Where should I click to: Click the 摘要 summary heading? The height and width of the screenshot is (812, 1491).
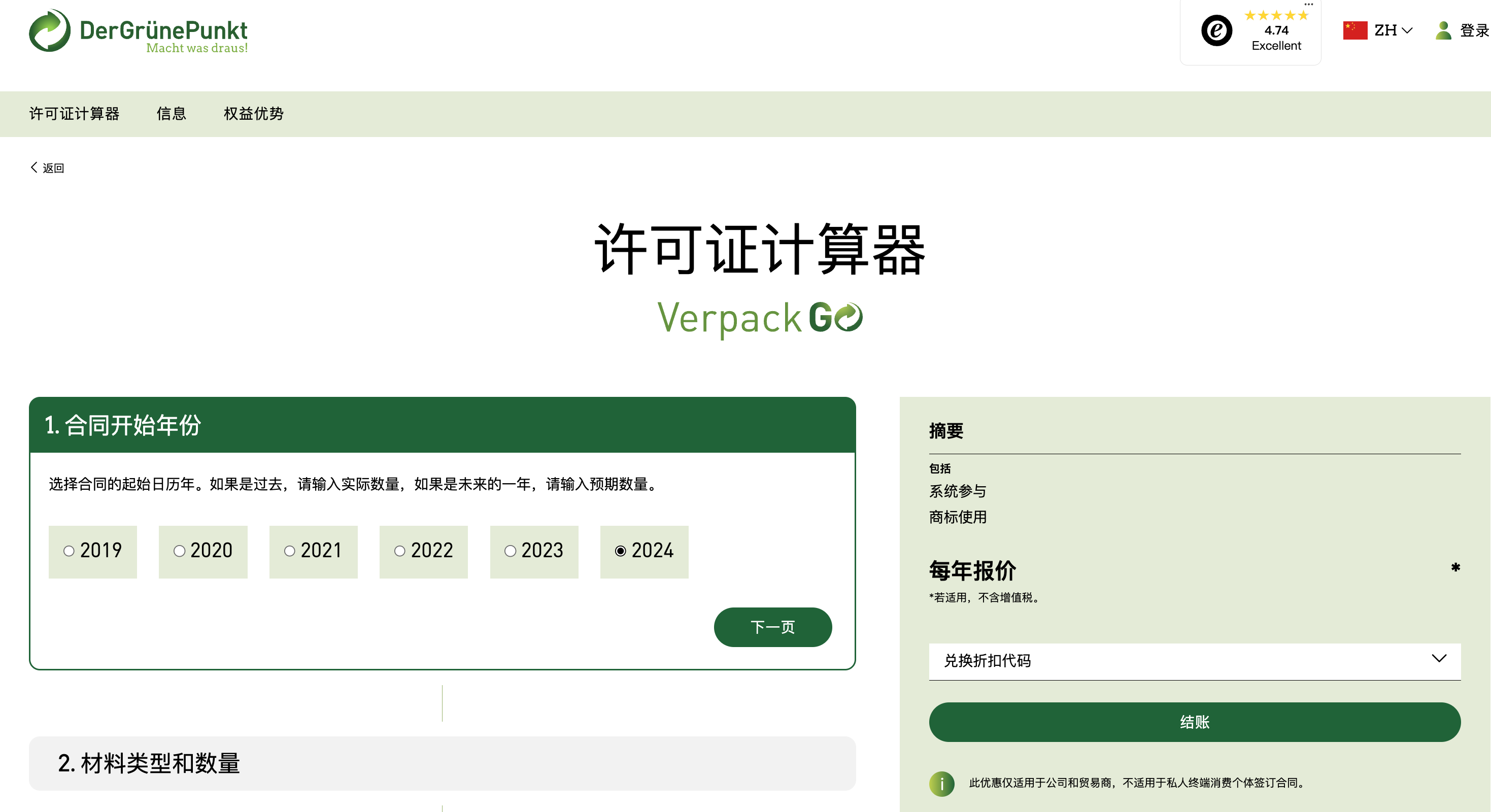pyautogui.click(x=946, y=430)
